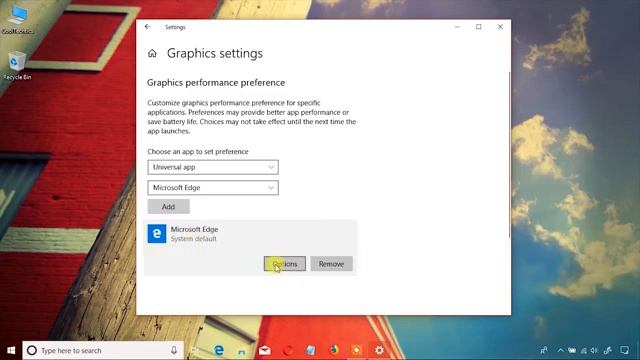Show hidden system tray icons
Image resolution: width=640 pixels, height=360 pixels.
pyautogui.click(x=560, y=350)
